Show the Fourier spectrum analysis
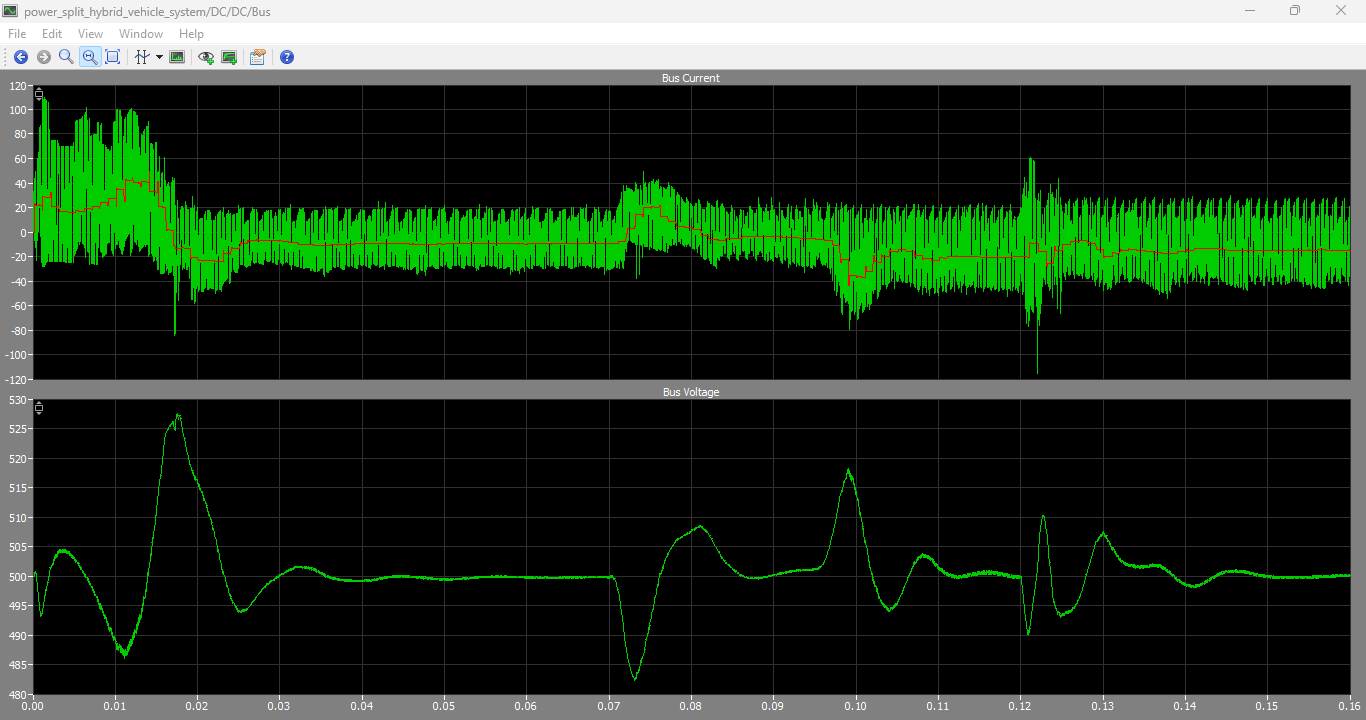Image resolution: width=1366 pixels, height=720 pixels. (x=177, y=57)
